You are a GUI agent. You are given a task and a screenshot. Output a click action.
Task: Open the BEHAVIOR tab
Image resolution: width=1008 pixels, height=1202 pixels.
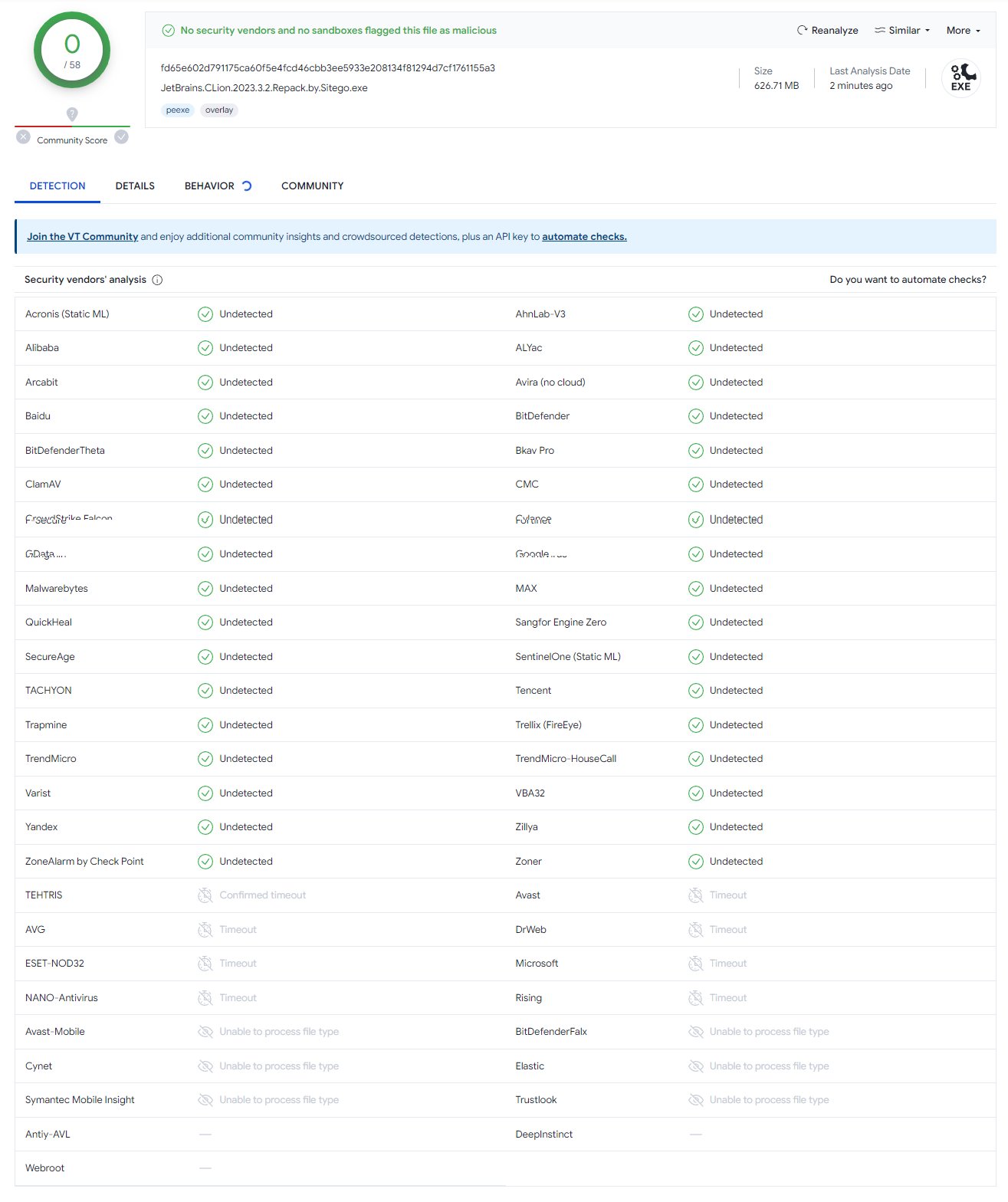tap(209, 186)
